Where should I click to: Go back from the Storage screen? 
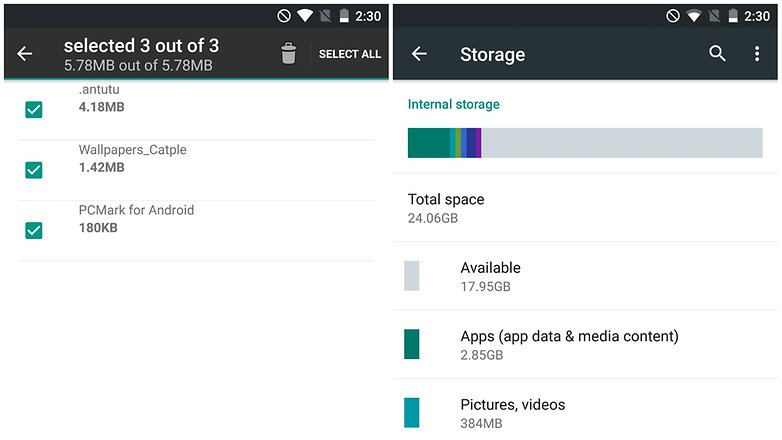click(x=419, y=54)
